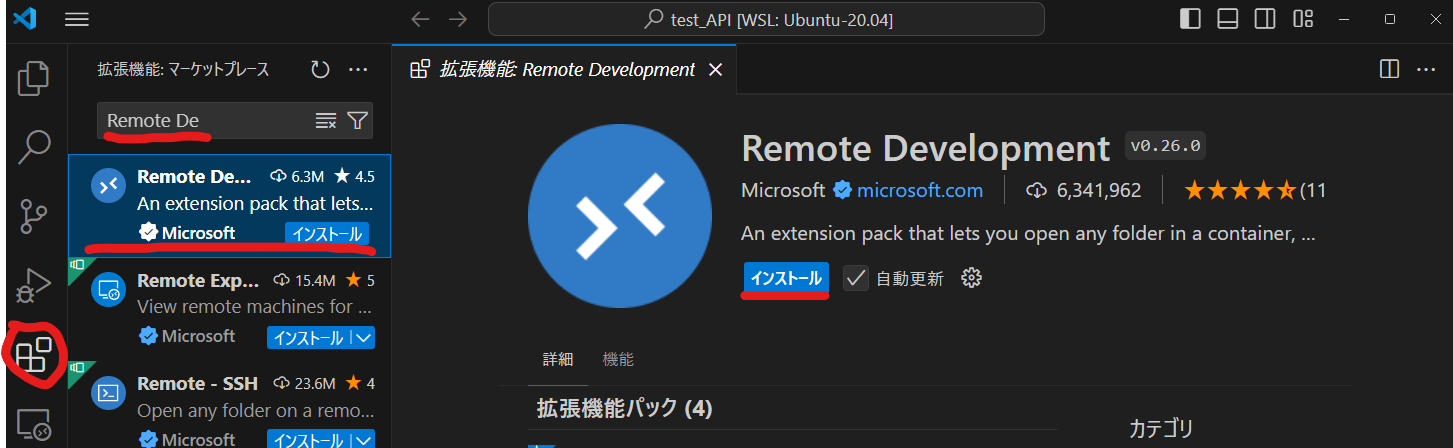Open command center test_API search bar

tap(766, 19)
